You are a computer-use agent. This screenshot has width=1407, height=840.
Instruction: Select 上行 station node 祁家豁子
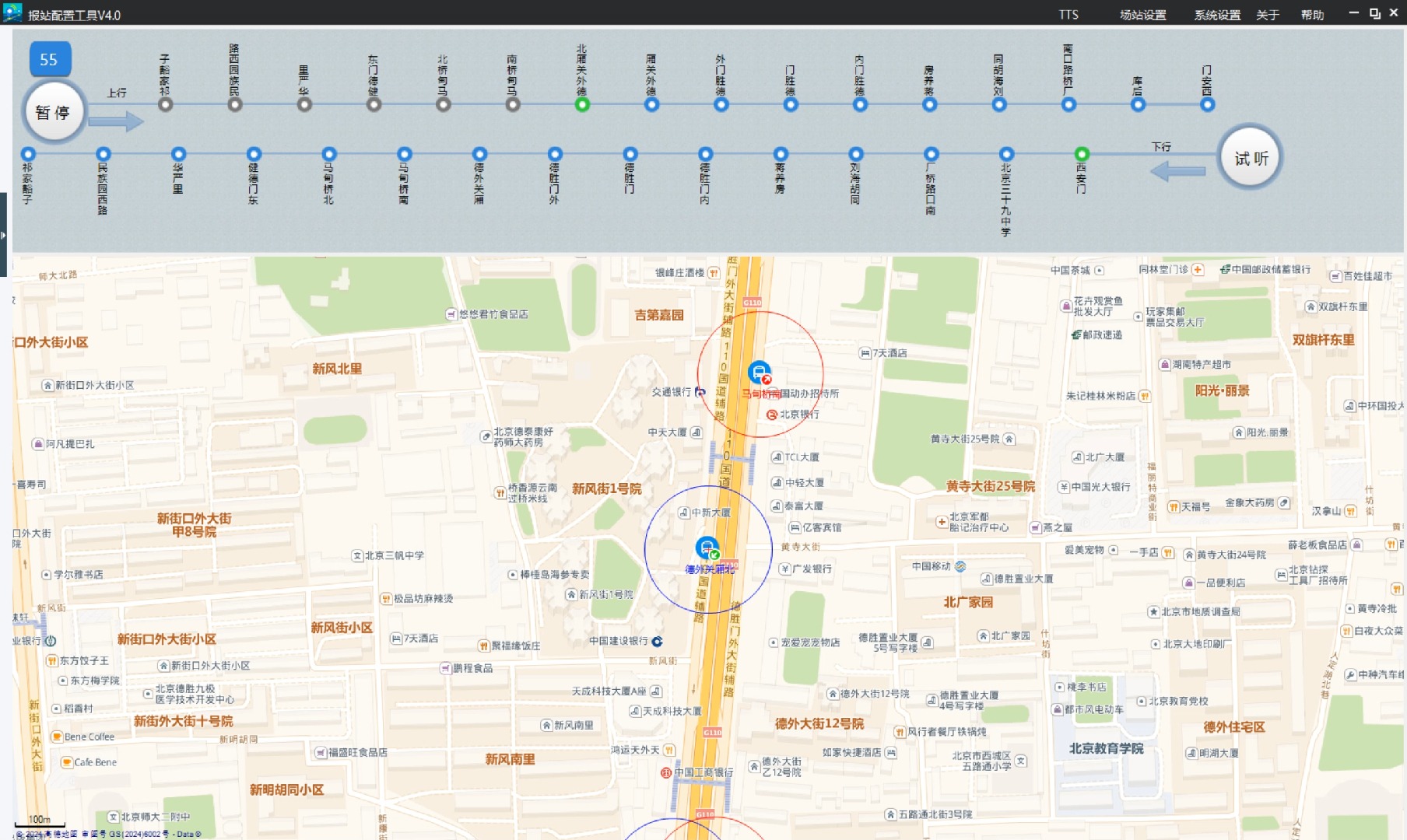tap(165, 104)
